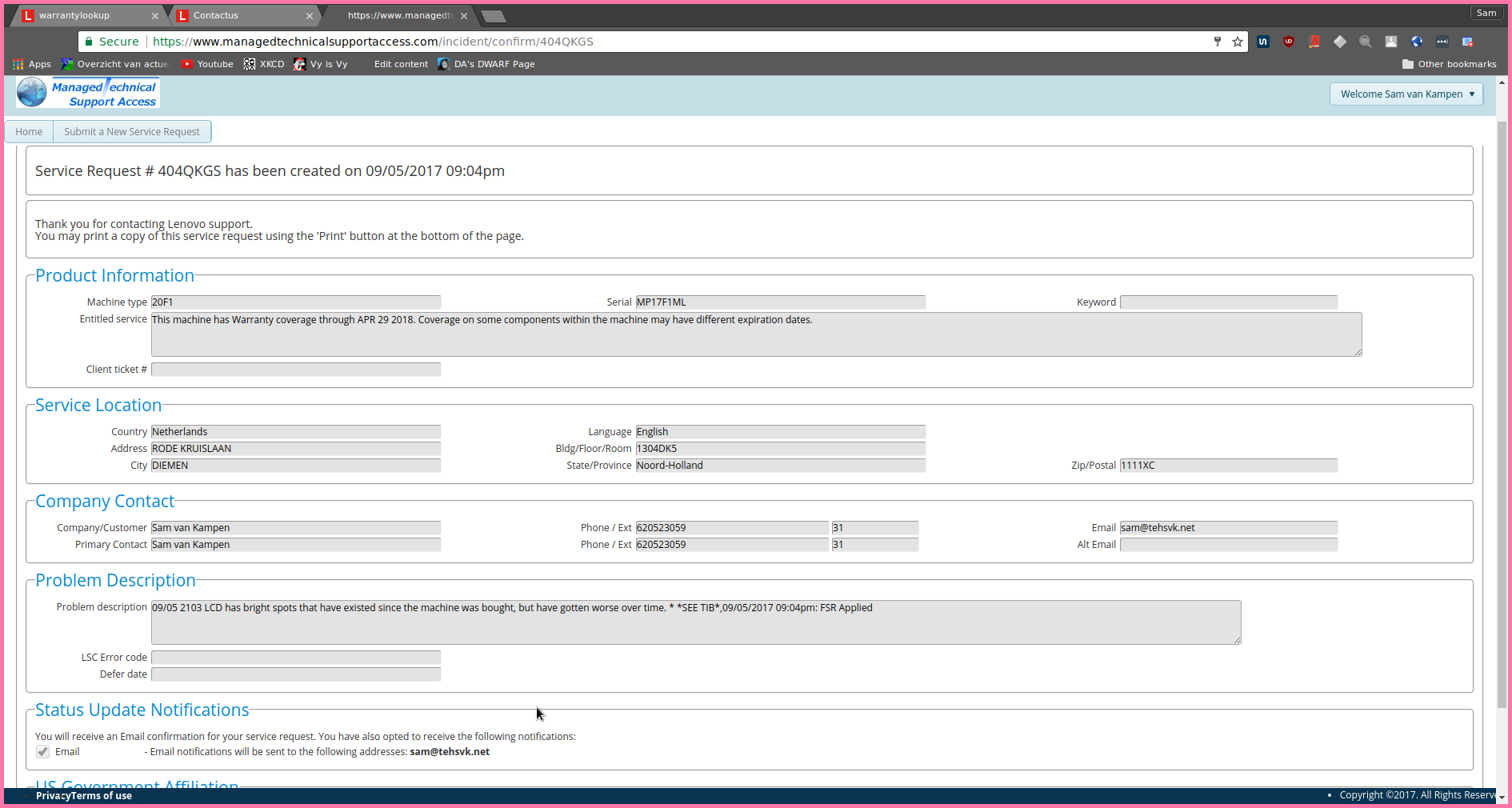Click the page's vertical scrollbar
This screenshot has width=1512, height=808.
point(1502,400)
